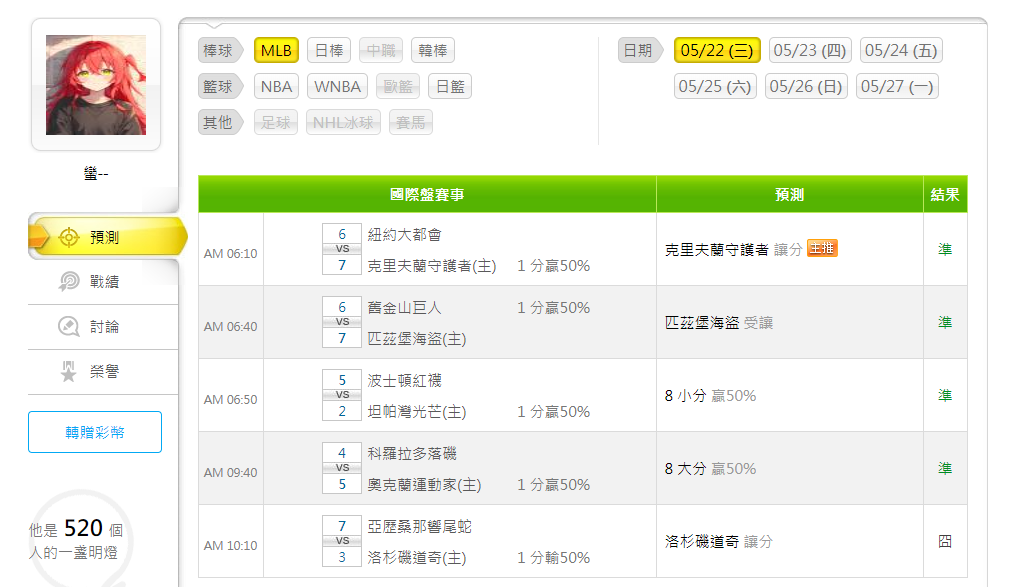Click team name 洛杉磯道奇(主)
Image resolution: width=1010 pixels, height=587 pixels.
tap(417, 557)
